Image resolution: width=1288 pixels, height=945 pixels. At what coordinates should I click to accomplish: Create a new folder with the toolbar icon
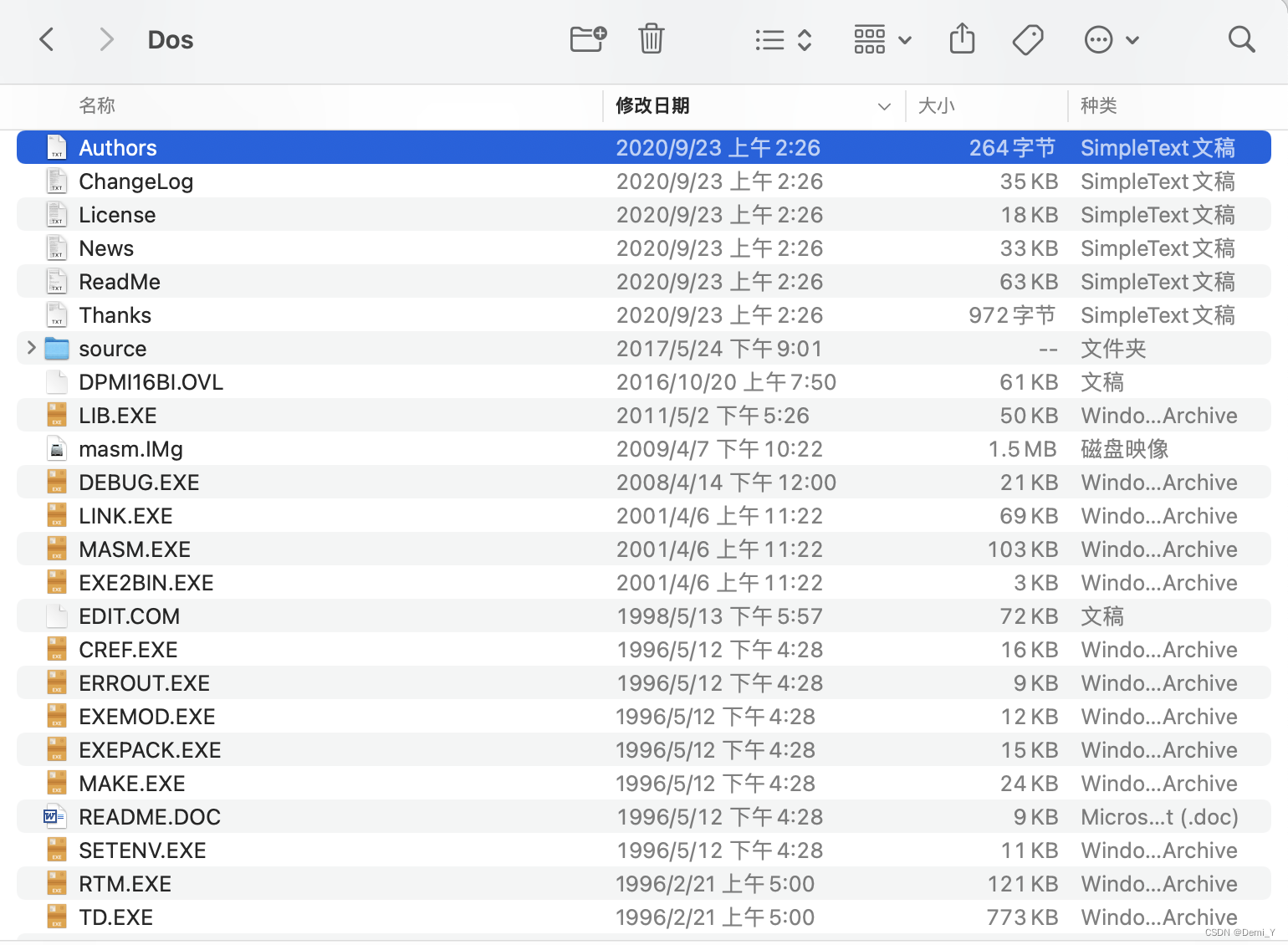[x=587, y=38]
